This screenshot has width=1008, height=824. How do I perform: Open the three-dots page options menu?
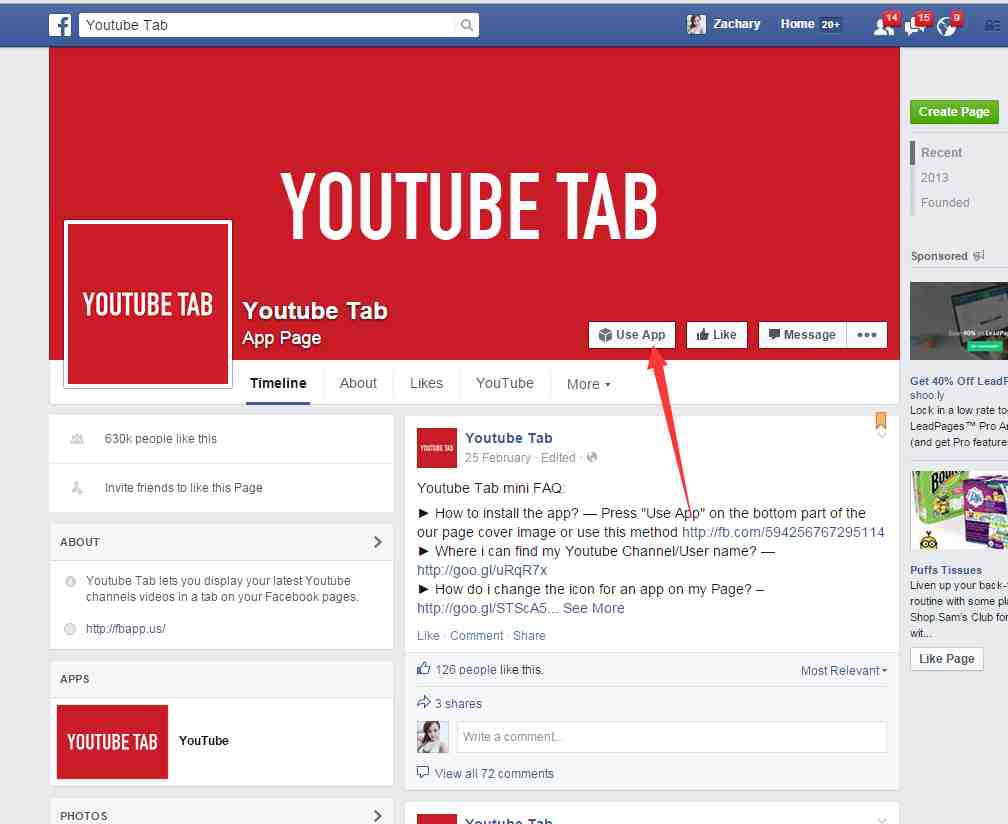[x=867, y=335]
